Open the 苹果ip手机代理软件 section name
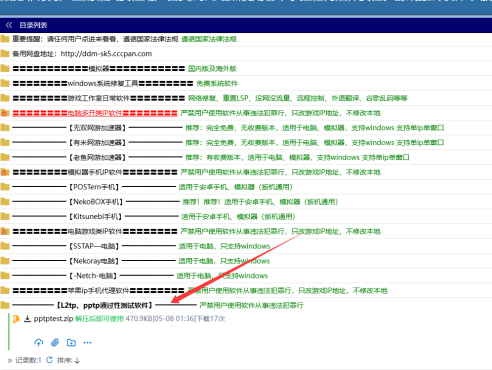This screenshot has height=370, width=492. 99,290
